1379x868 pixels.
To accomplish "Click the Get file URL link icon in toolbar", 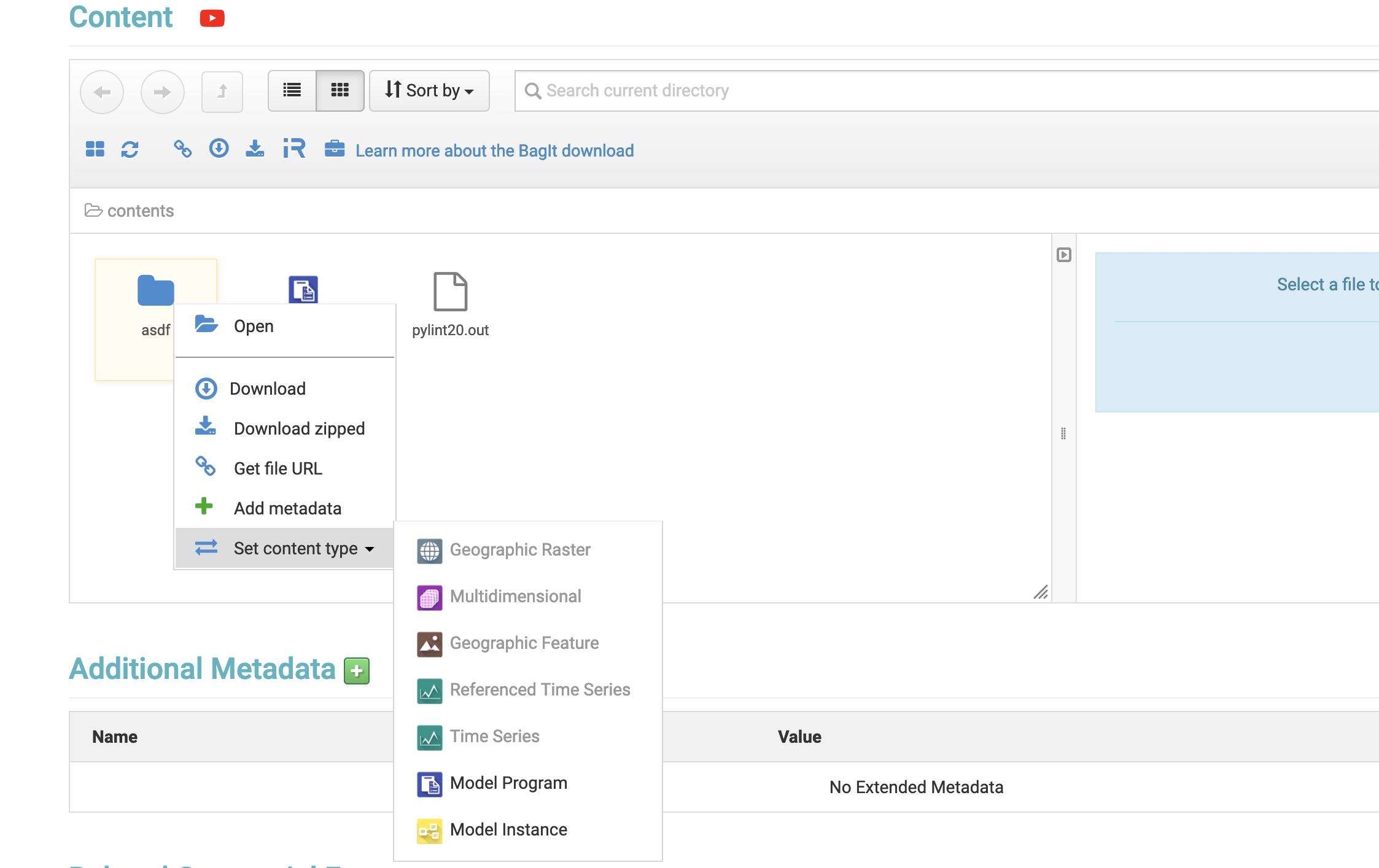I will 182,149.
